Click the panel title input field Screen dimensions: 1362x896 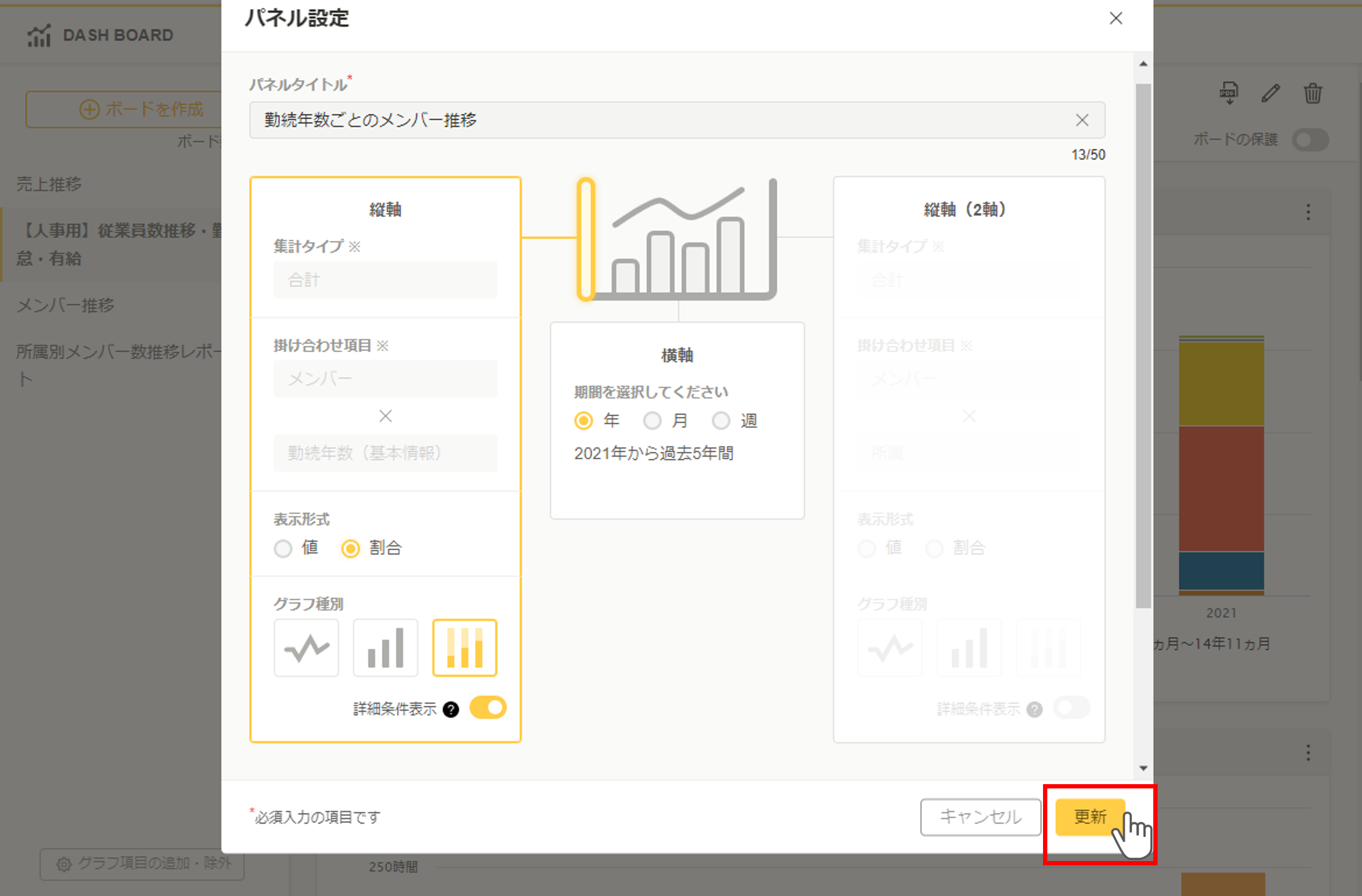658,120
